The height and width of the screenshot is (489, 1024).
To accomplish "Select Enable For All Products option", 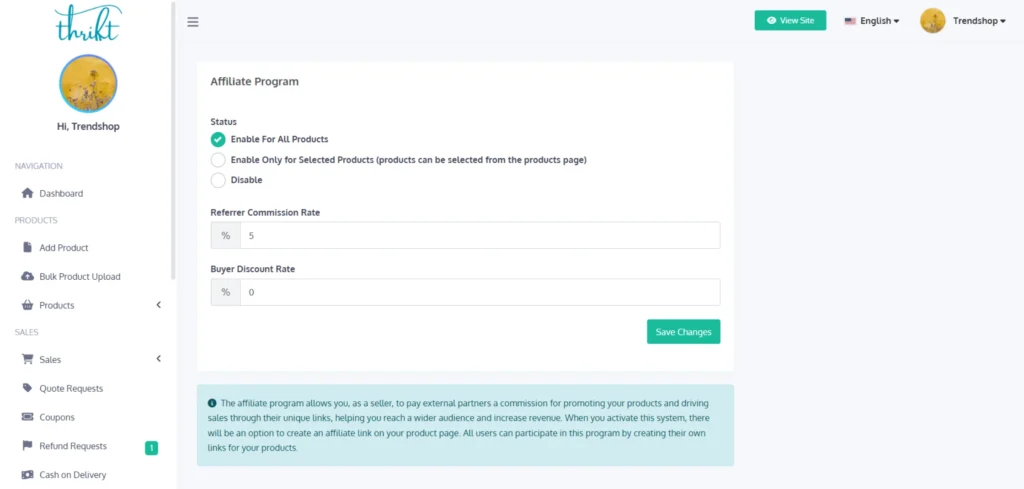I will 218,139.
